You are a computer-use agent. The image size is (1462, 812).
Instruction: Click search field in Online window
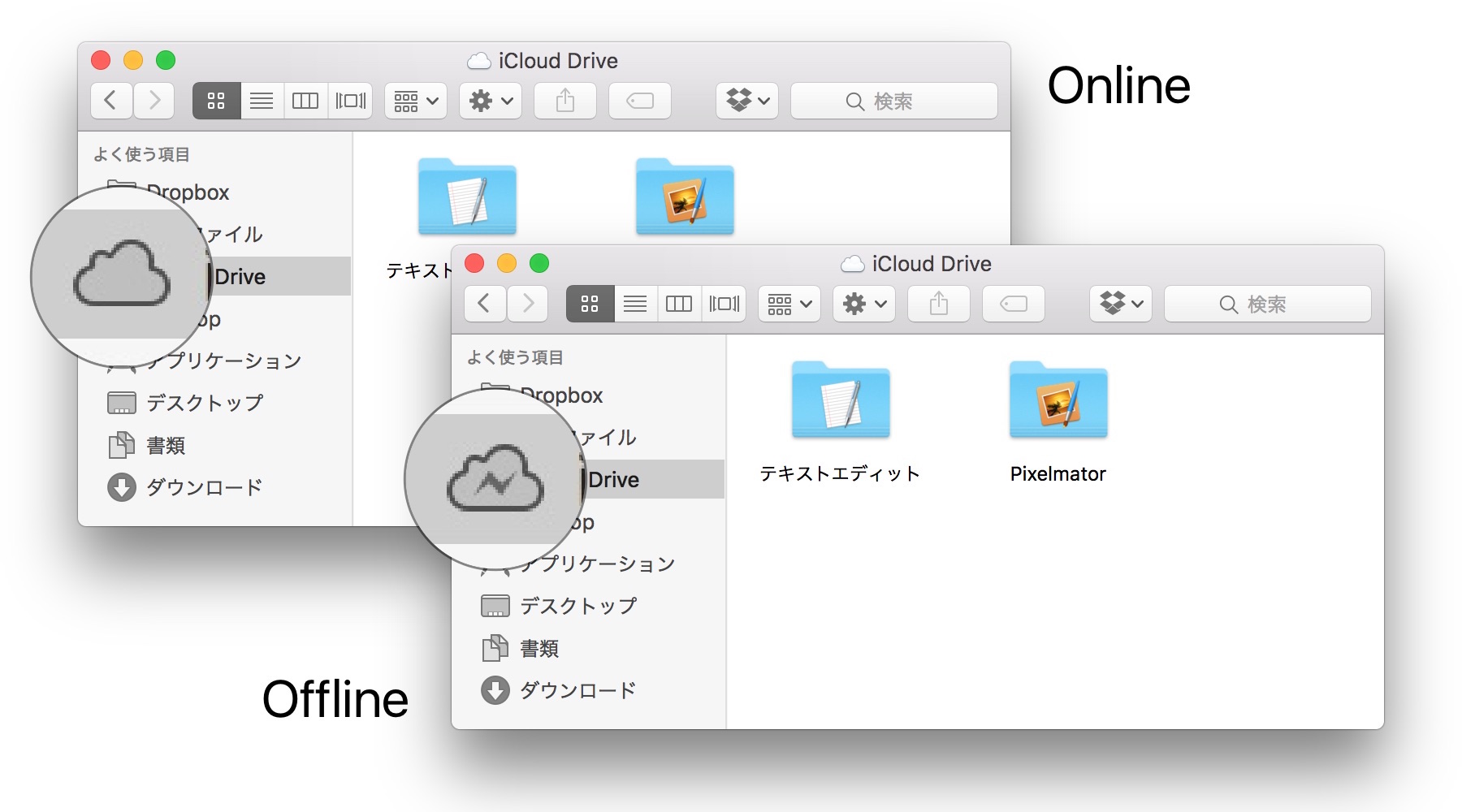(893, 101)
